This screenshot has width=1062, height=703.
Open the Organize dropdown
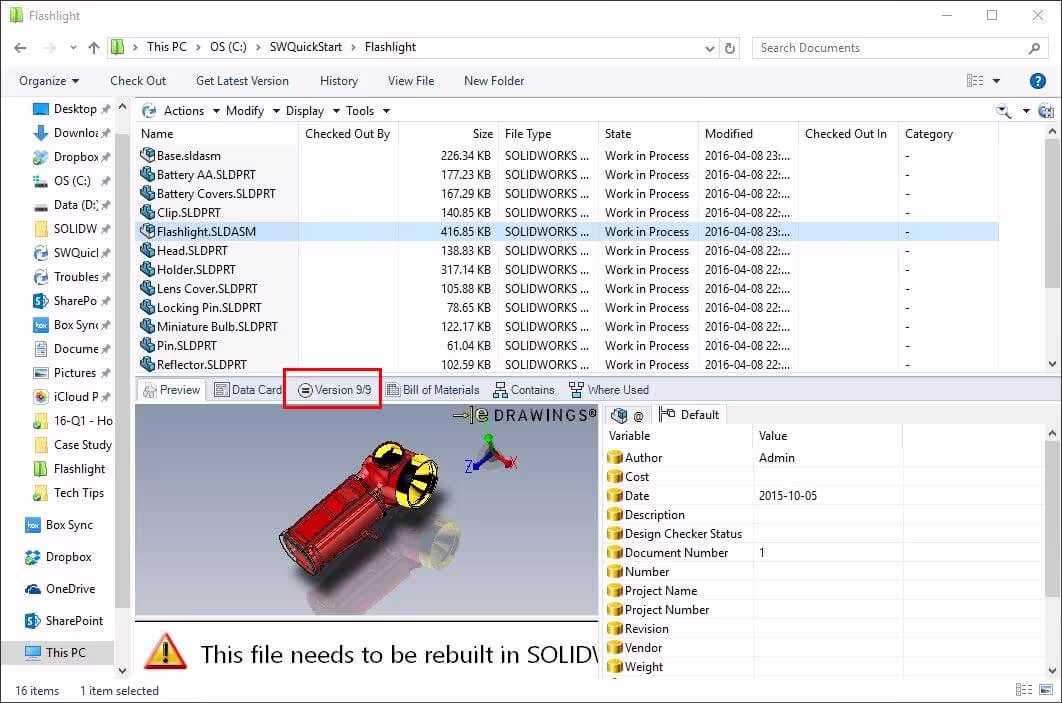[x=49, y=81]
